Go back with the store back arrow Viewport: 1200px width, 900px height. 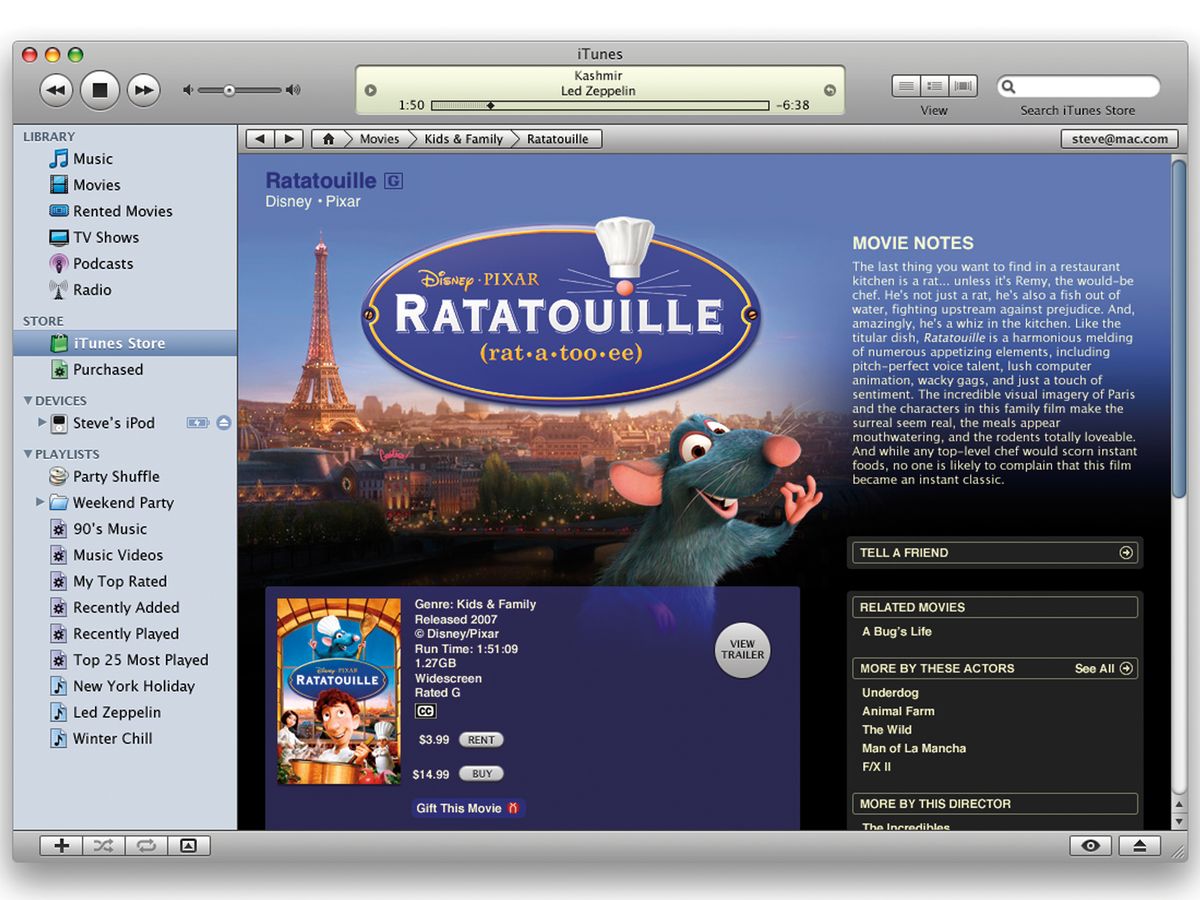[x=260, y=139]
